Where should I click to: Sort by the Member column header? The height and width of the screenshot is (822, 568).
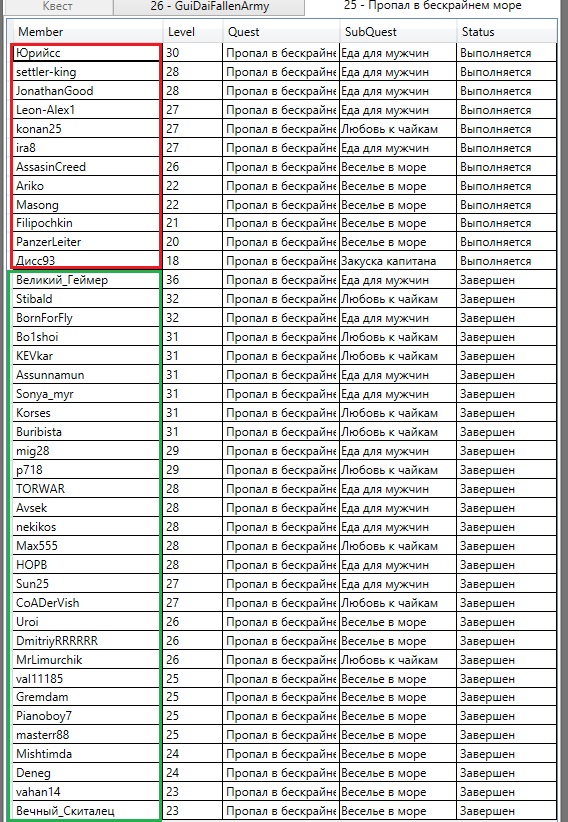pos(88,31)
